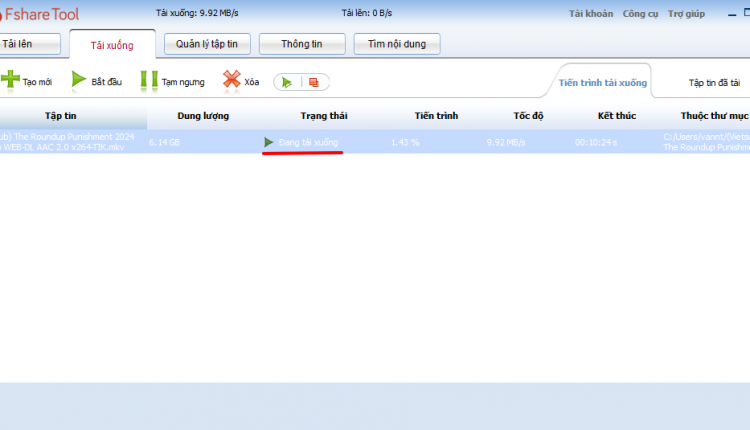The width and height of the screenshot is (750, 430).
Task: Click the Fshare Tool logo
Action: pyautogui.click(x=39, y=14)
